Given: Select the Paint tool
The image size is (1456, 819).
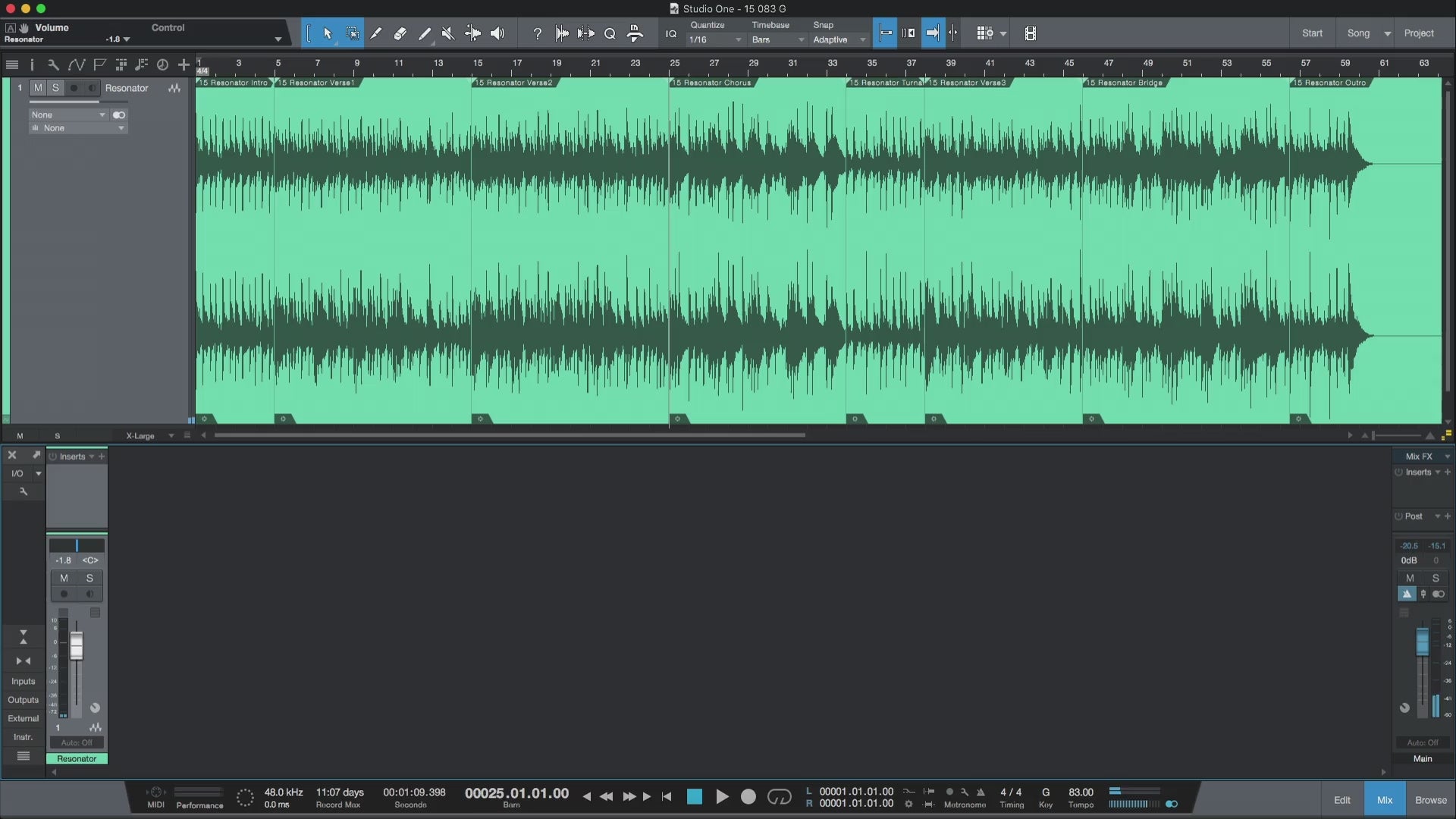Looking at the screenshot, I should [425, 33].
